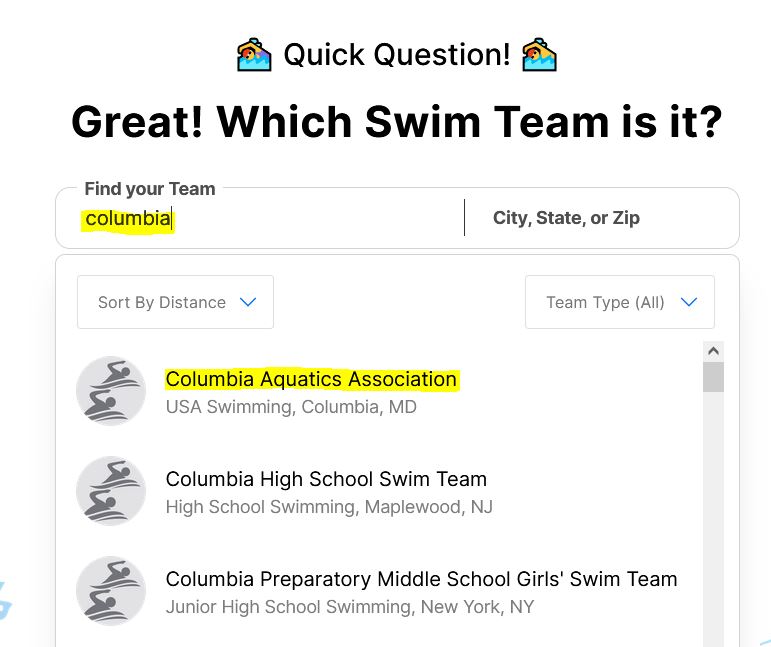Viewport: 771px width, 647px height.
Task: Click the results list scroll up arrow
Action: (x=713, y=352)
